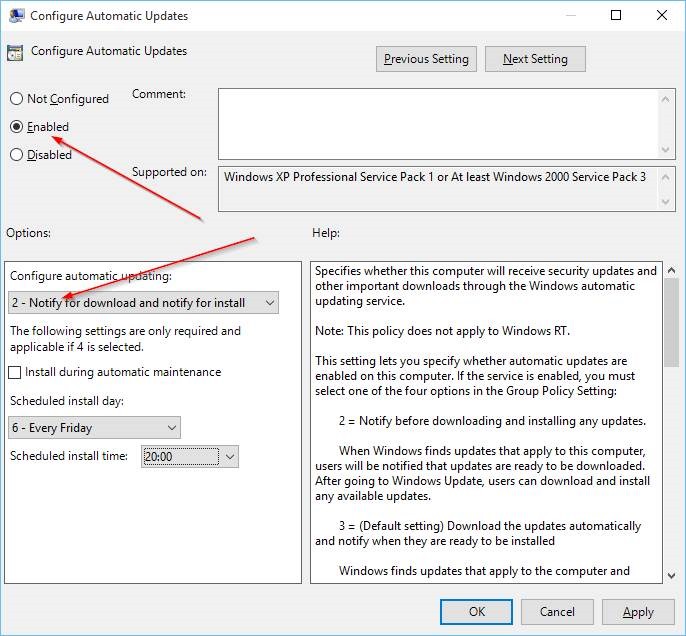Click the Previous Setting button

click(426, 59)
